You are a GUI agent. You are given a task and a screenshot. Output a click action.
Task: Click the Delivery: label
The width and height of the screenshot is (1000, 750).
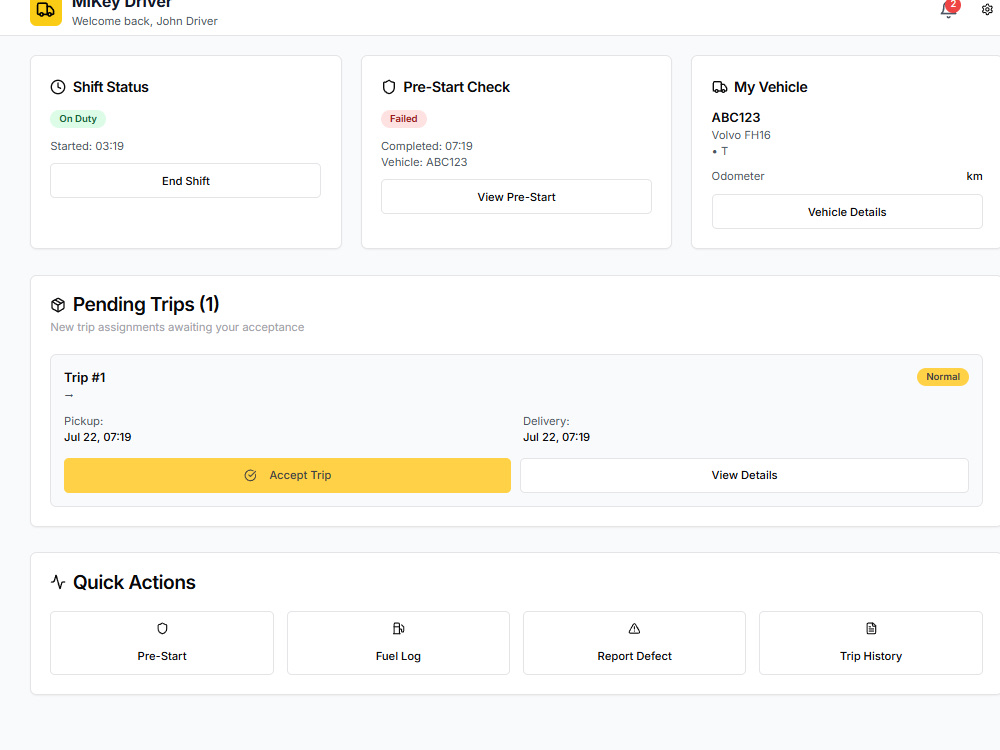546,421
